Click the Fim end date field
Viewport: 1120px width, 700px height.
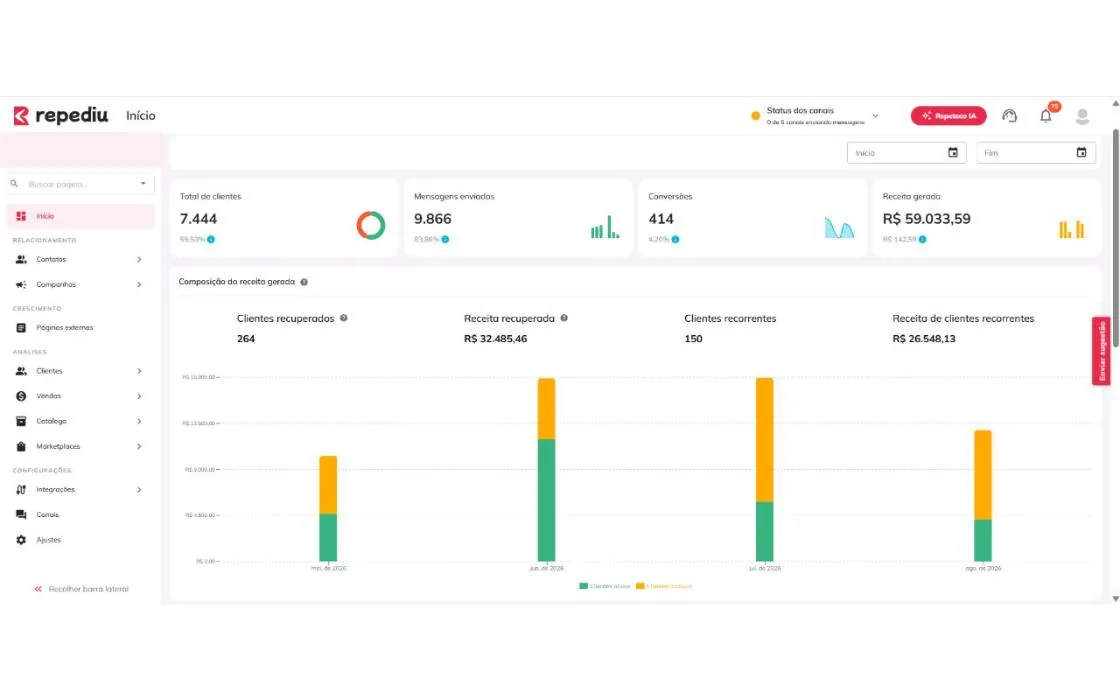[1036, 153]
